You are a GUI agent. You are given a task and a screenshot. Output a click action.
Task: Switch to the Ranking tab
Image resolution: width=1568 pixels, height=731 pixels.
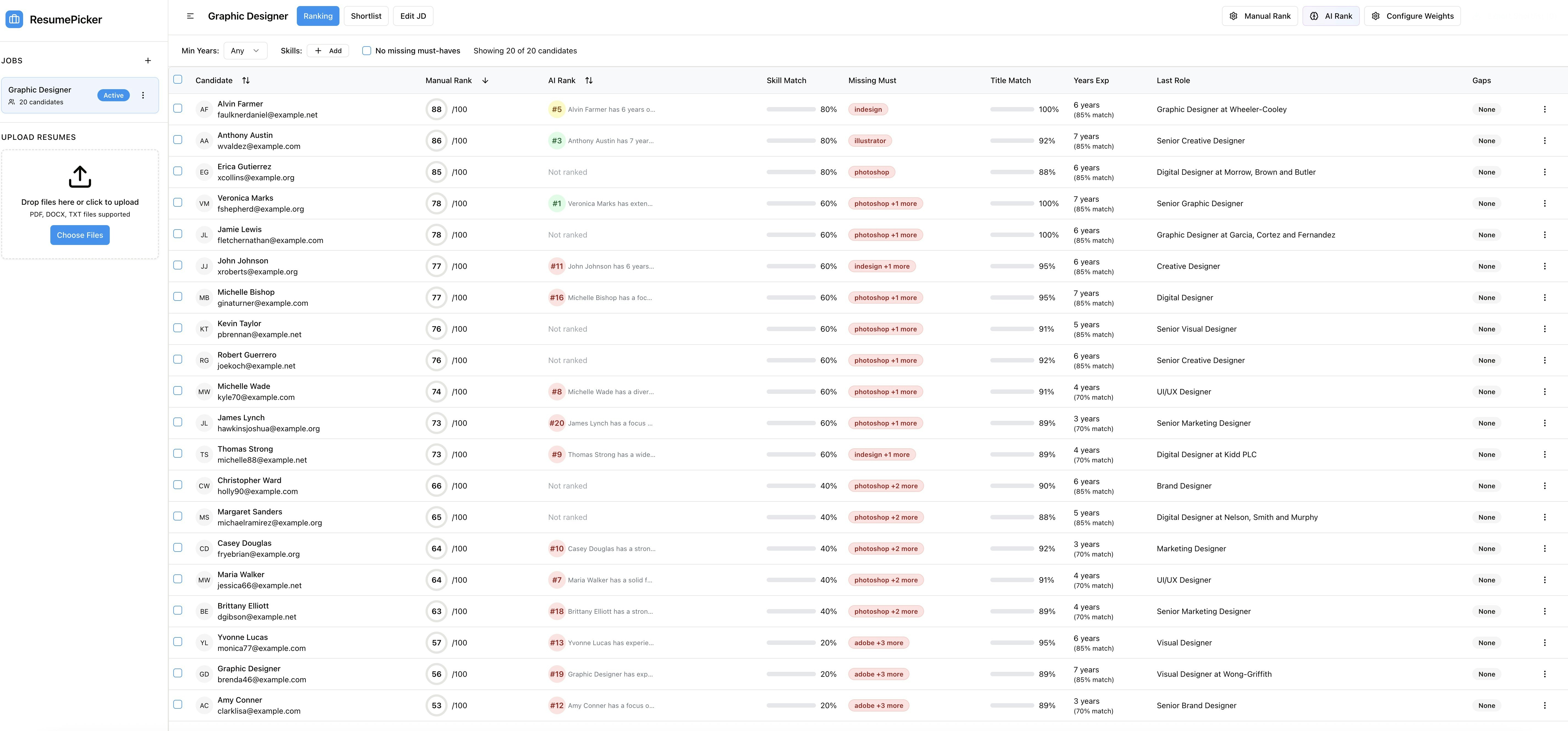pyautogui.click(x=318, y=16)
